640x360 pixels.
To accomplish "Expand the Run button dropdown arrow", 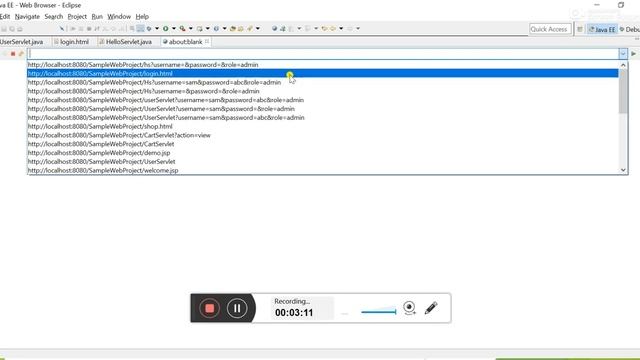I will [x=174, y=29].
